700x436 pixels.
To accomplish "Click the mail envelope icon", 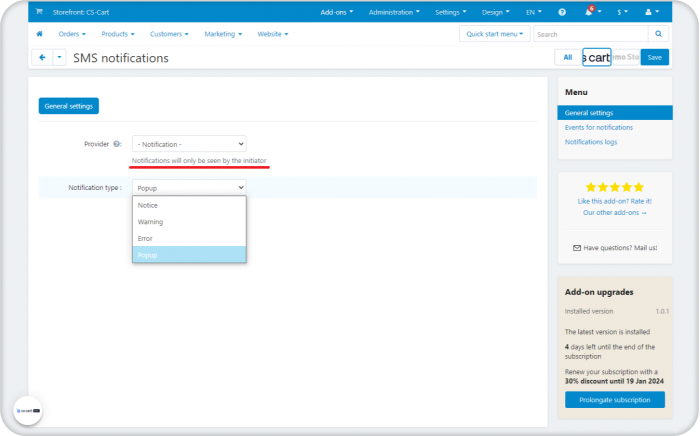I will [577, 248].
